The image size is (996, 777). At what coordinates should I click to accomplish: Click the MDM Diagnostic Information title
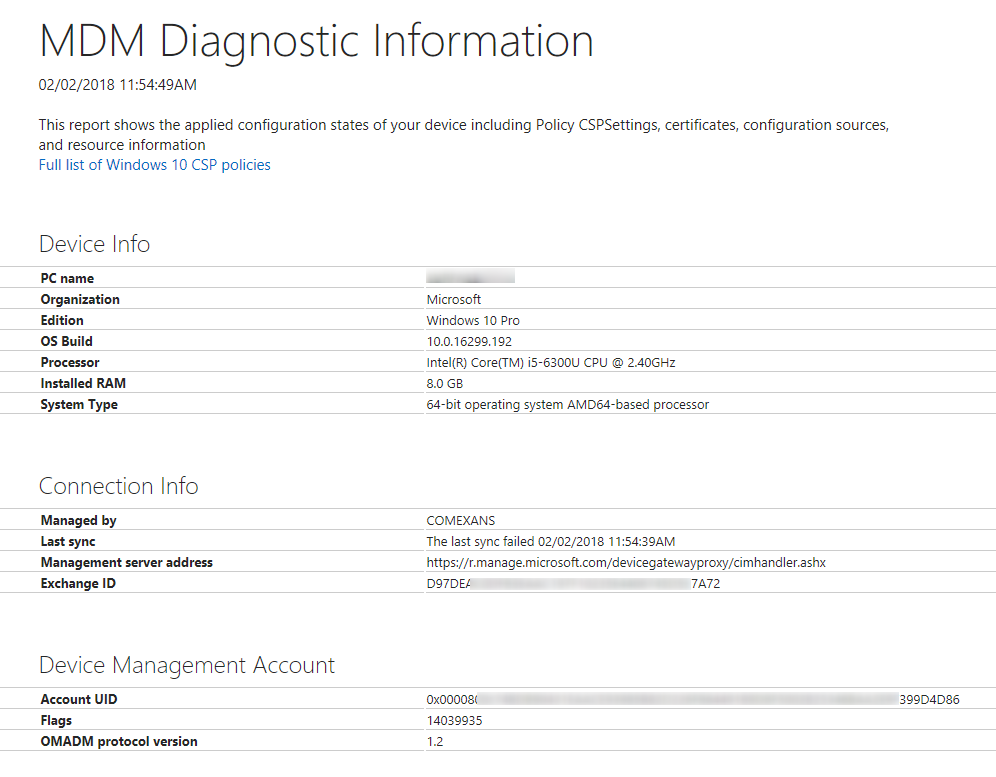click(316, 41)
